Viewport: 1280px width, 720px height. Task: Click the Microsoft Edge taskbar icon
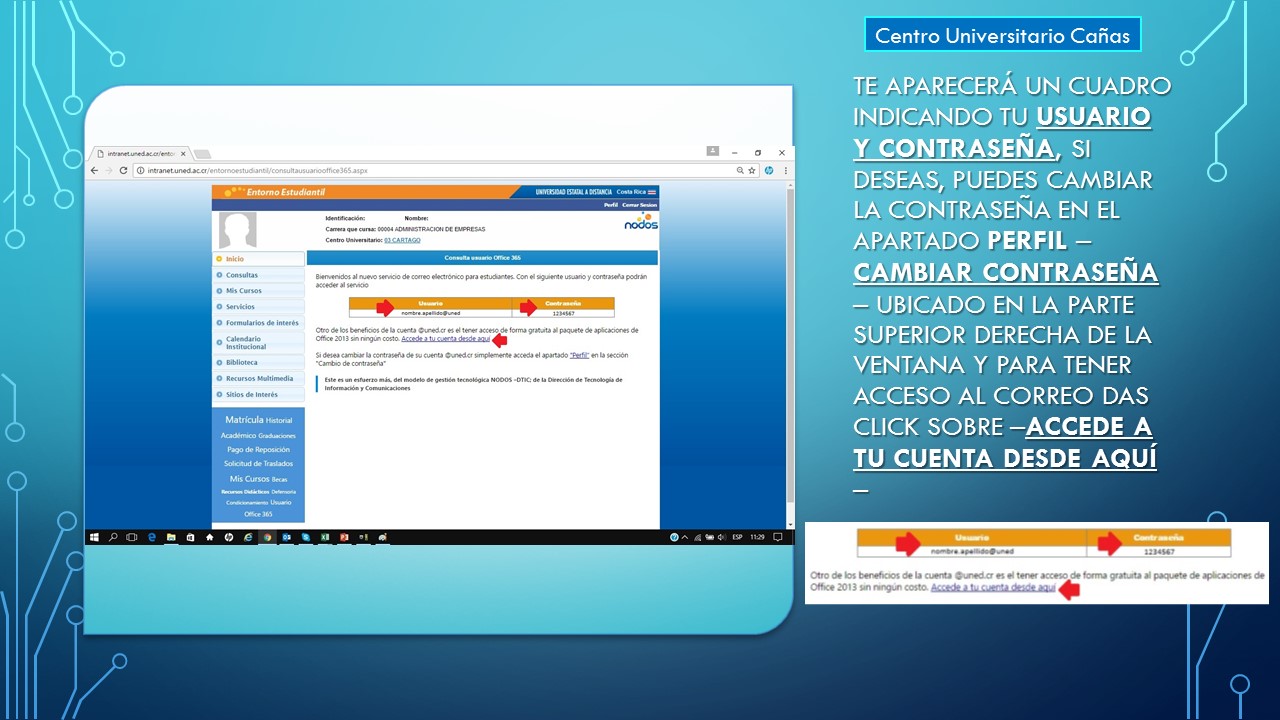tap(152, 537)
